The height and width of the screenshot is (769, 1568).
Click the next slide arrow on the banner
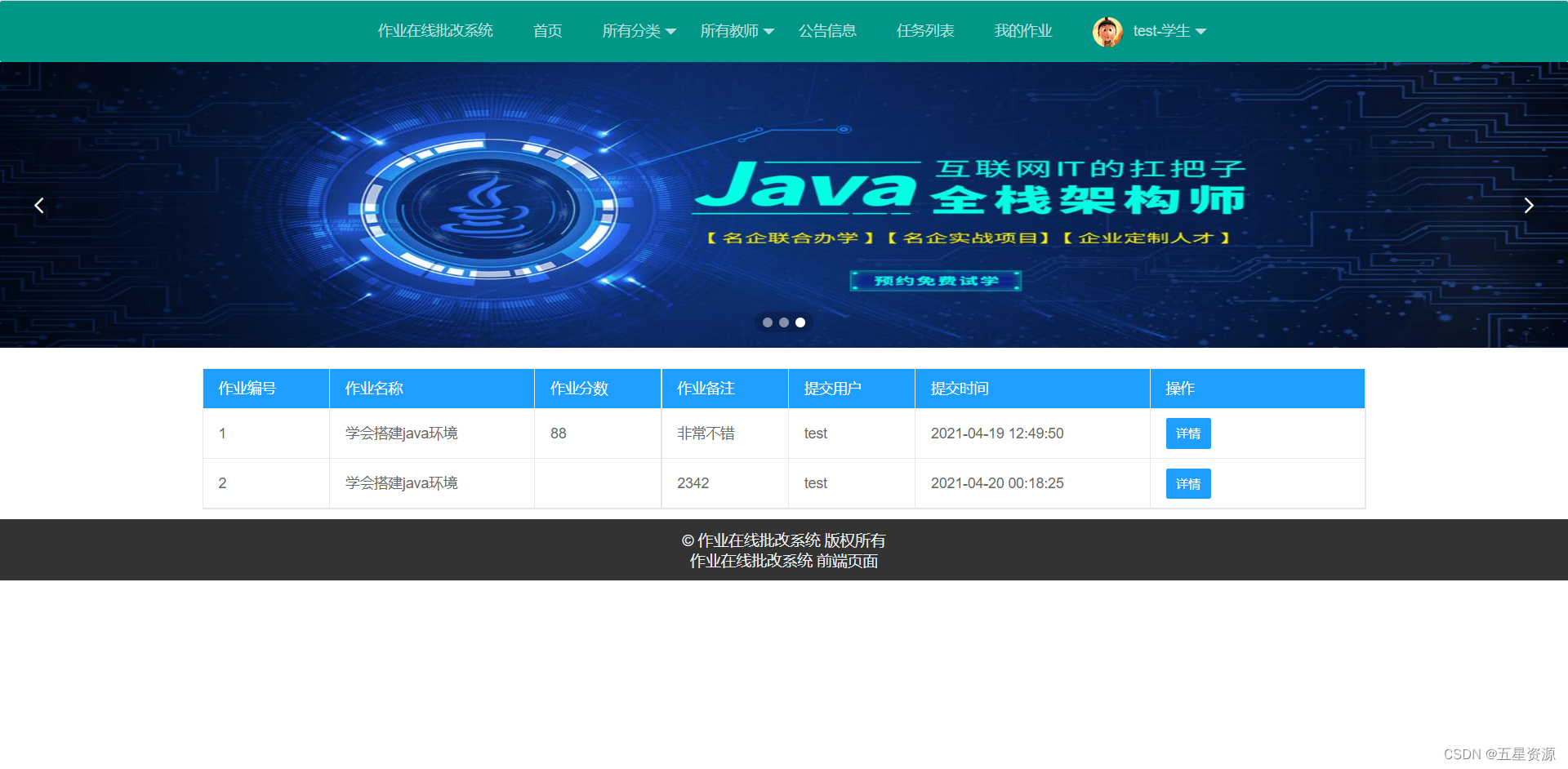pyautogui.click(x=1529, y=206)
